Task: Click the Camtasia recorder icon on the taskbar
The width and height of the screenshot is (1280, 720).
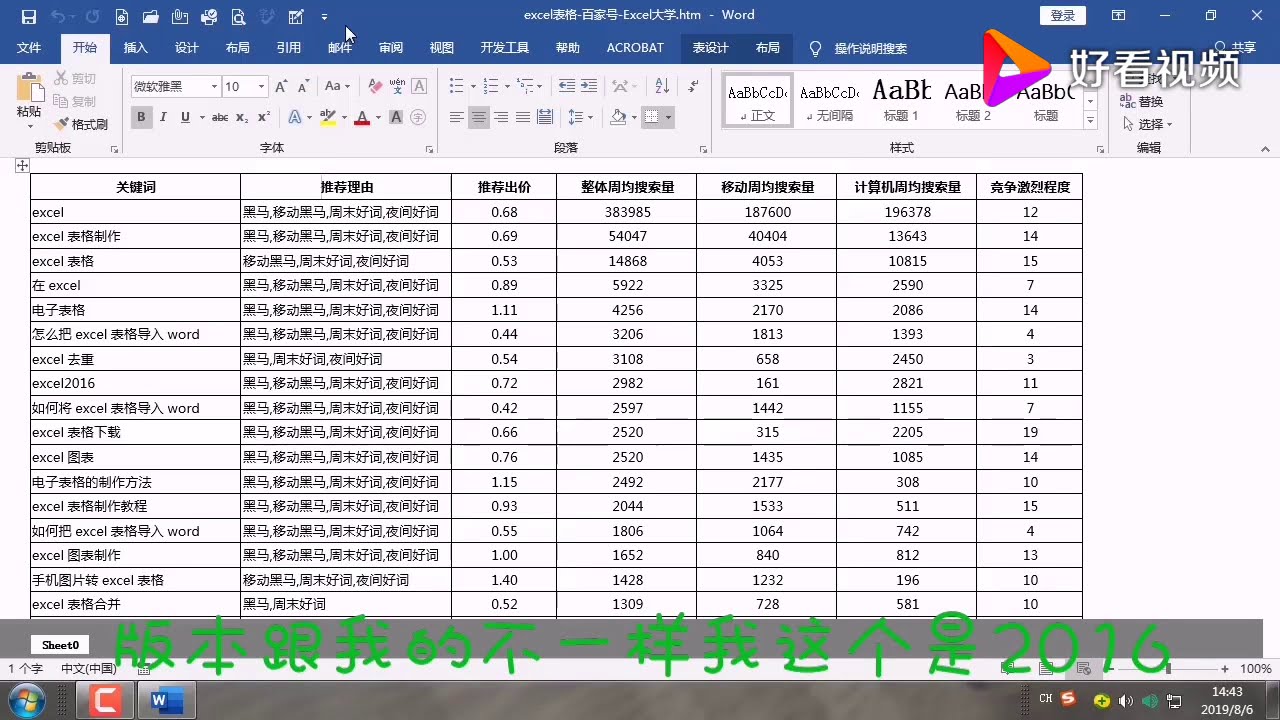Action: (105, 701)
